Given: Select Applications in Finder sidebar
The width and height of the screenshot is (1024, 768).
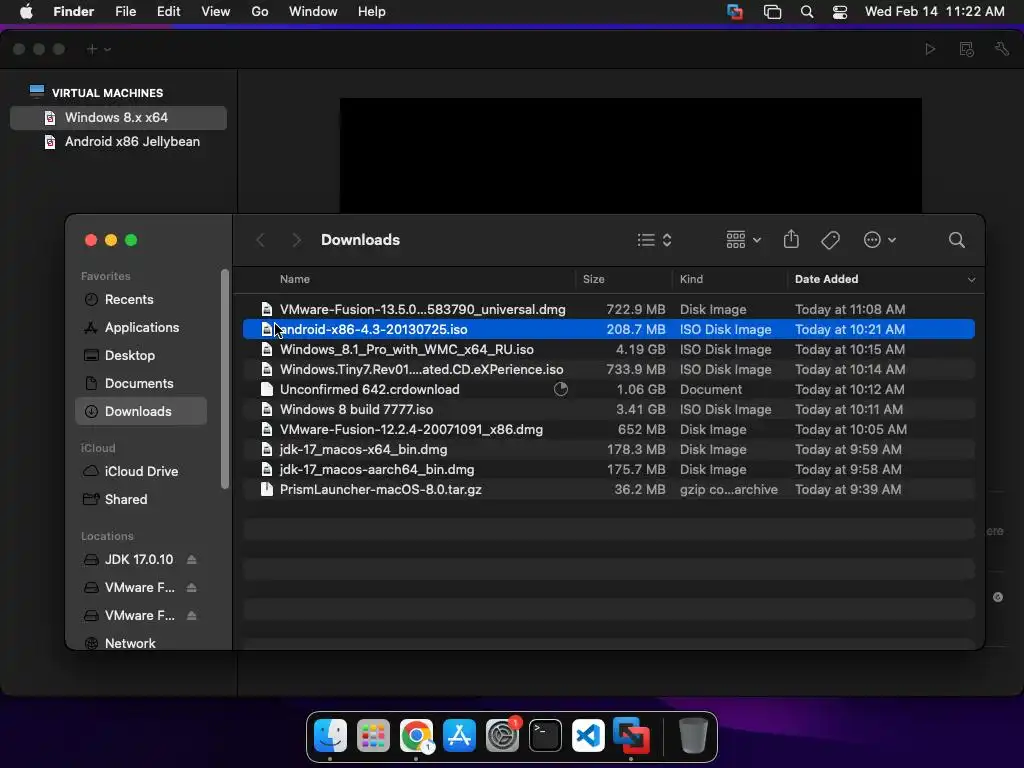Looking at the screenshot, I should coord(140,327).
